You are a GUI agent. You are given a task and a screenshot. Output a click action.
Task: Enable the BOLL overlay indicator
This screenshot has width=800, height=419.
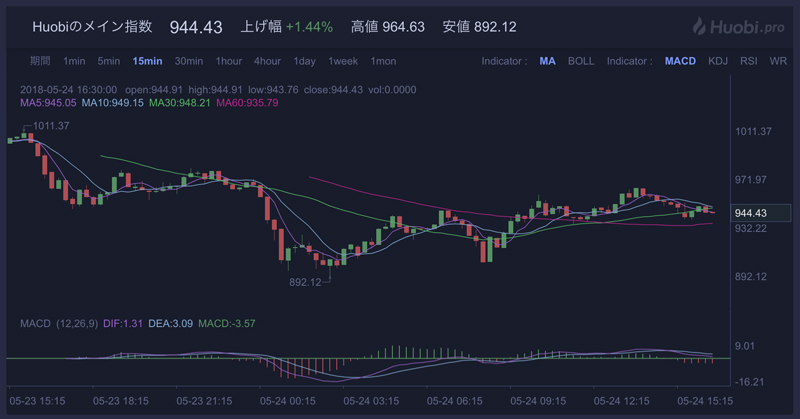click(581, 61)
